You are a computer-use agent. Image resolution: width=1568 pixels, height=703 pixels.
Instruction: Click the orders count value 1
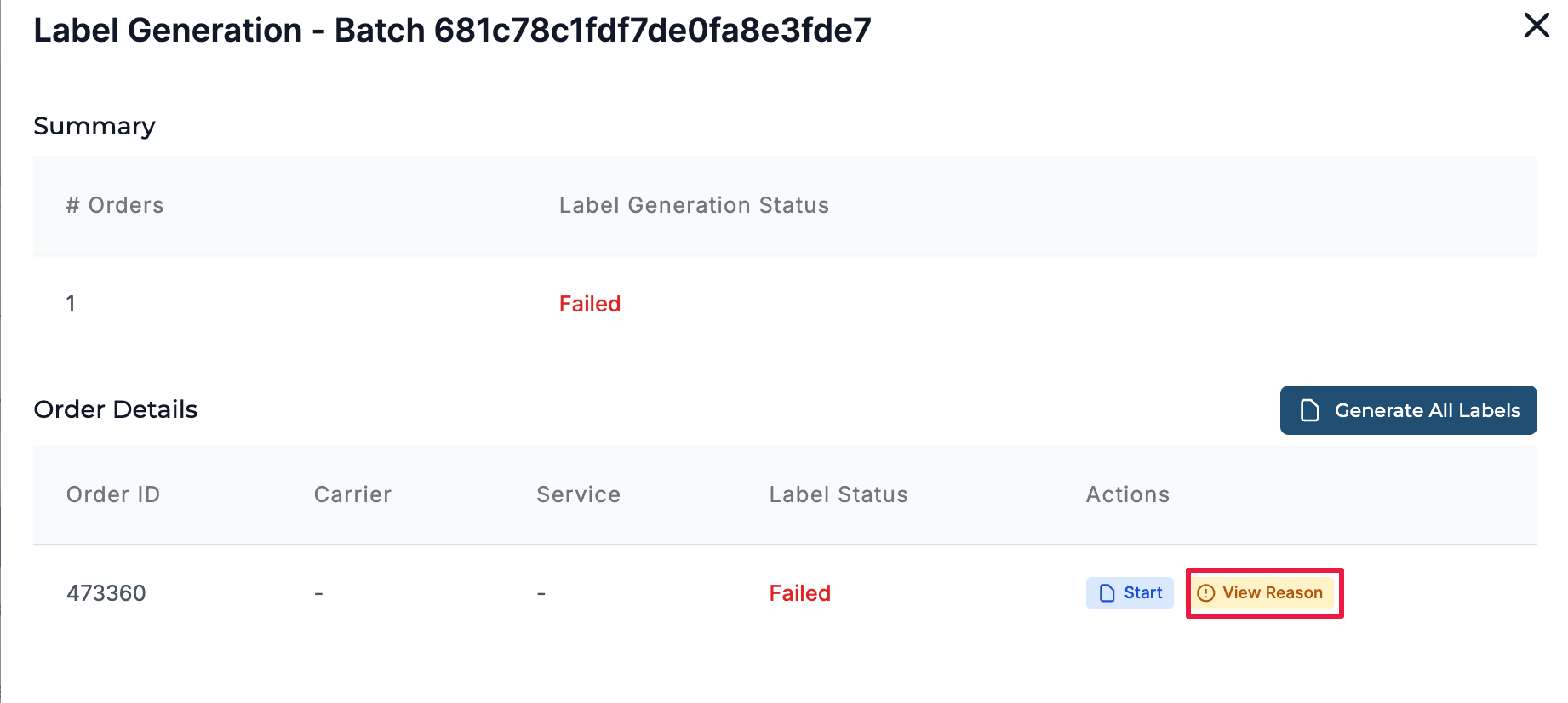tap(71, 304)
